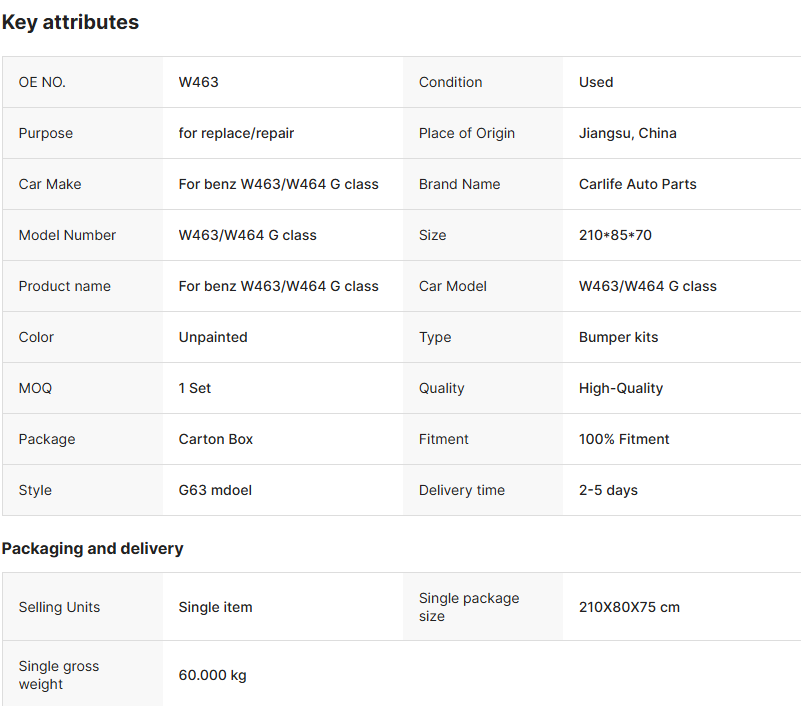
Task: Click the Packaging and delivery heading
Action: tap(92, 548)
